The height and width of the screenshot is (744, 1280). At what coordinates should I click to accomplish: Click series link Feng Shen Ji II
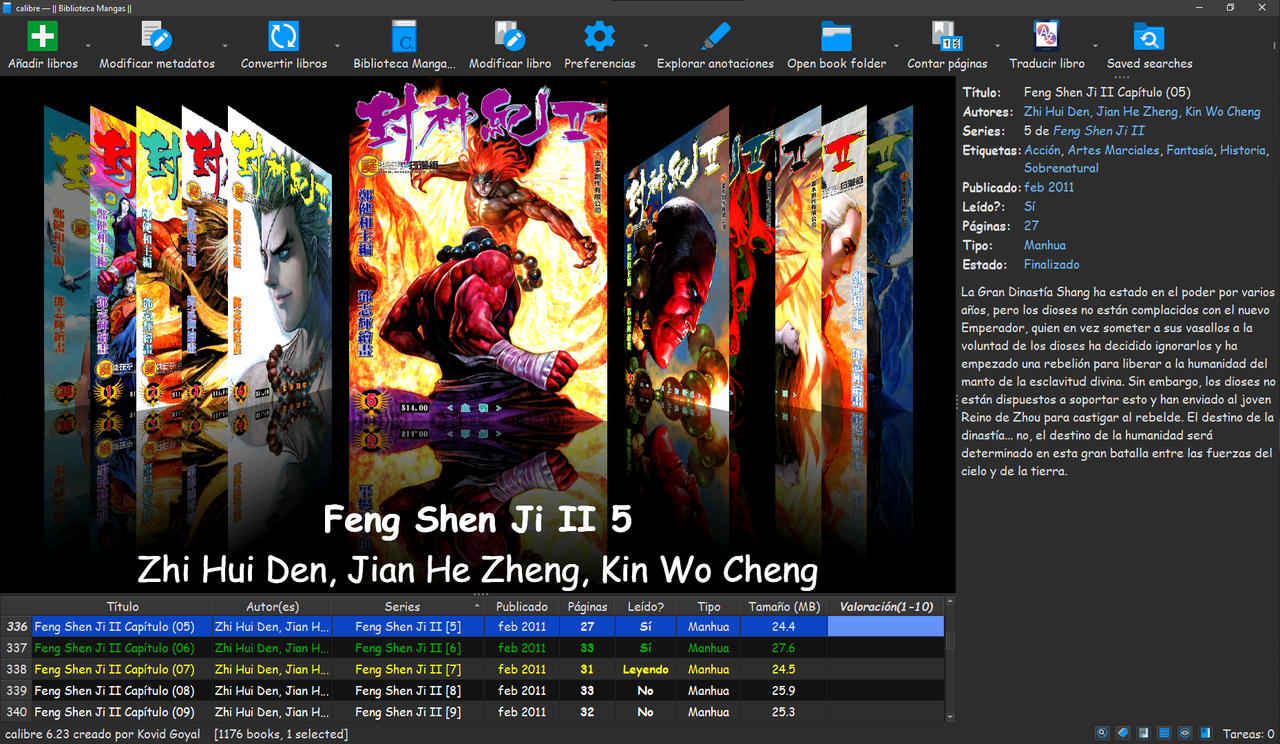[x=1099, y=131]
